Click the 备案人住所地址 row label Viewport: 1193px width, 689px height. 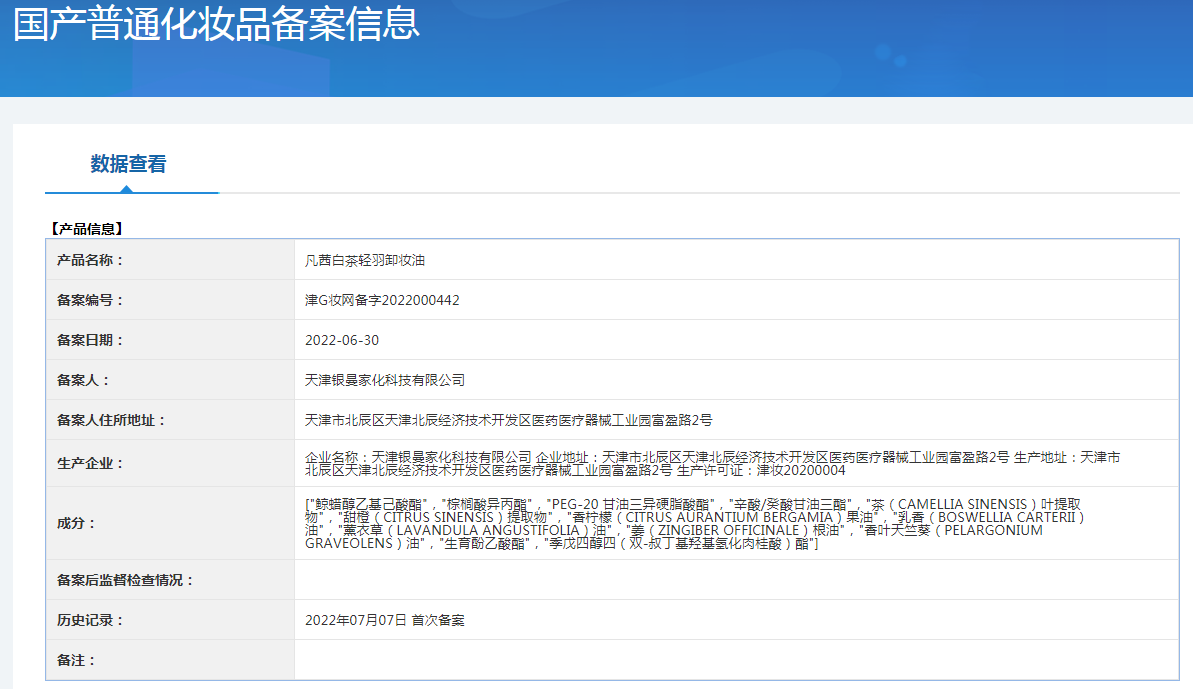click(x=112, y=420)
